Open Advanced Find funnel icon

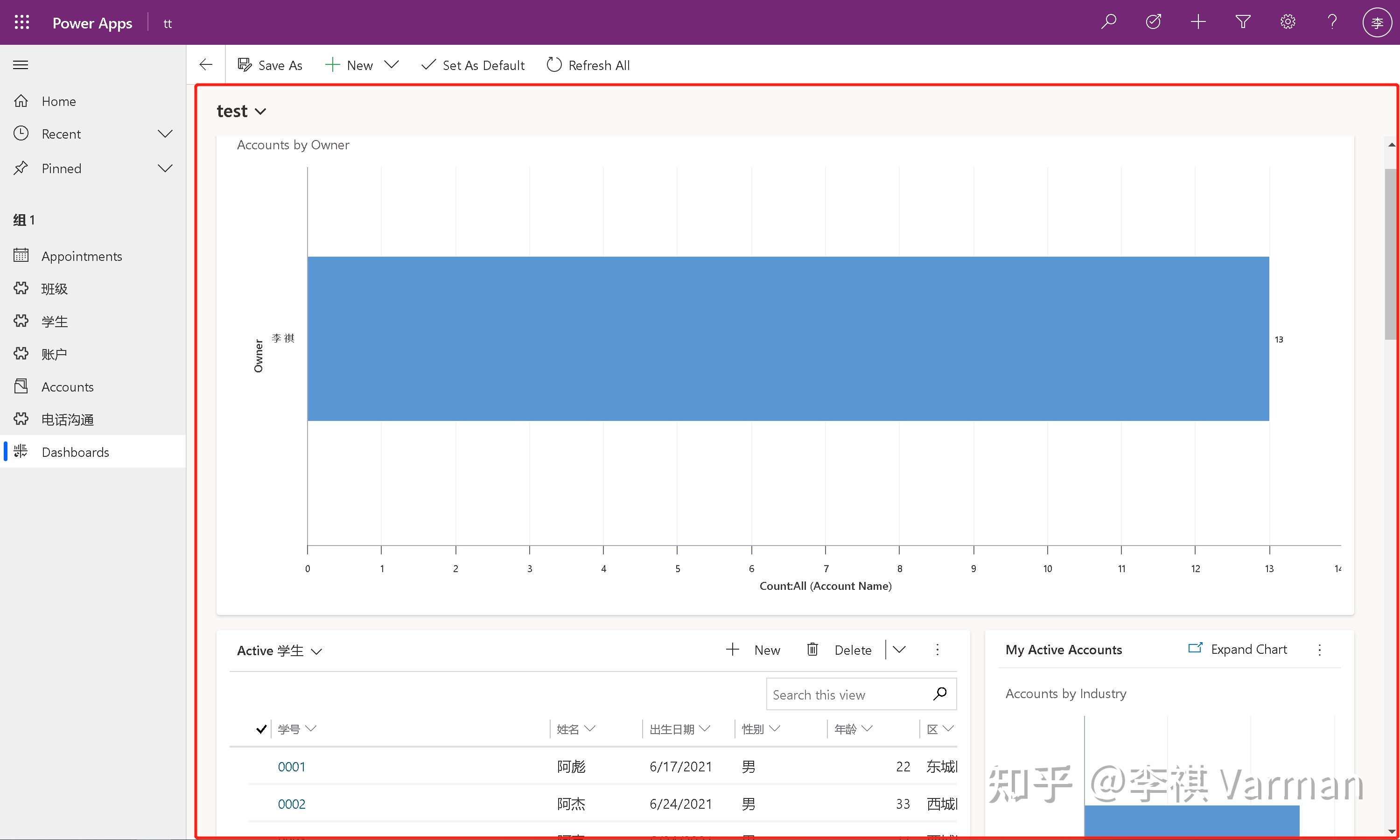tap(1243, 22)
